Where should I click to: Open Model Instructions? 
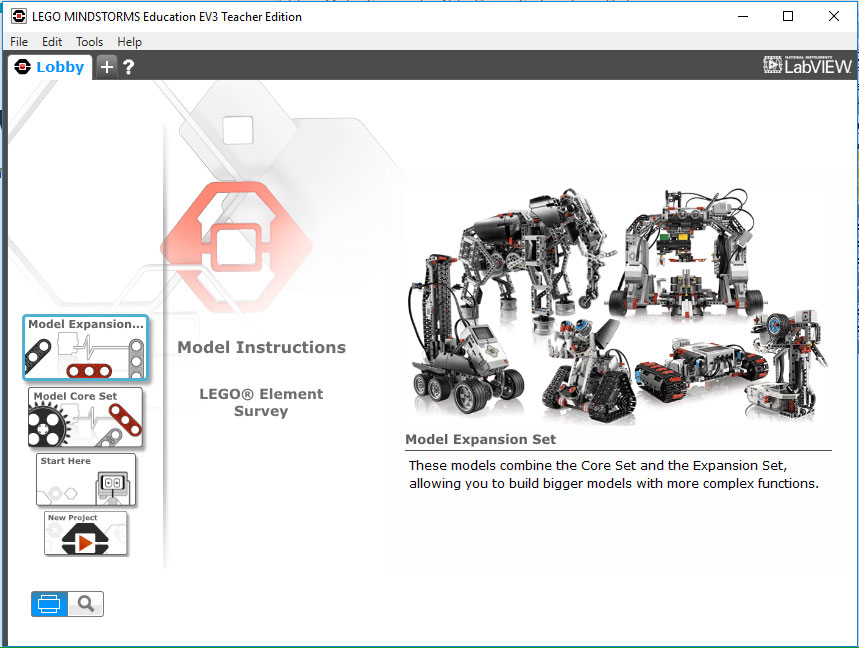261,347
